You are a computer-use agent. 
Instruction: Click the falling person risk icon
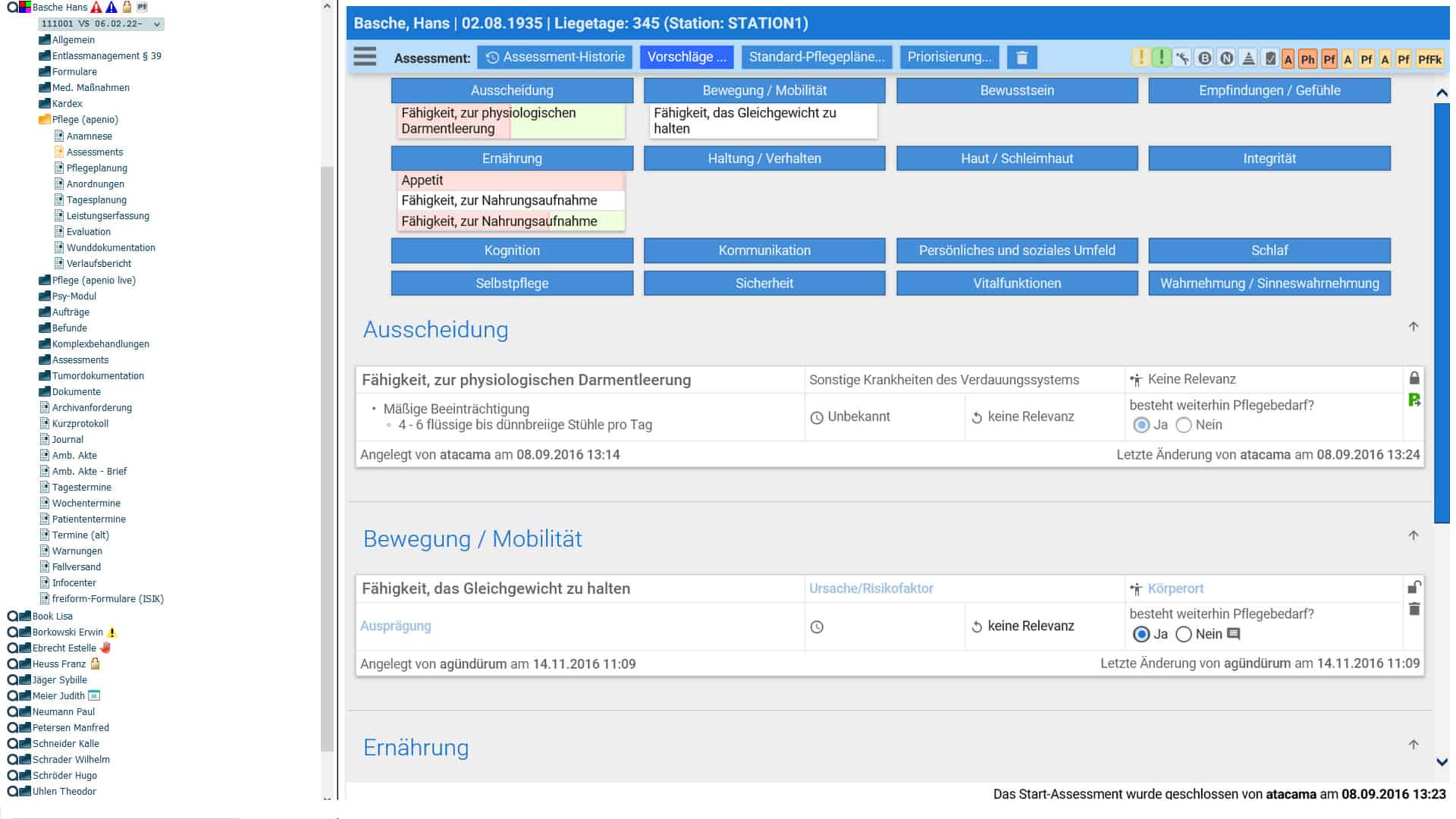coord(1182,58)
